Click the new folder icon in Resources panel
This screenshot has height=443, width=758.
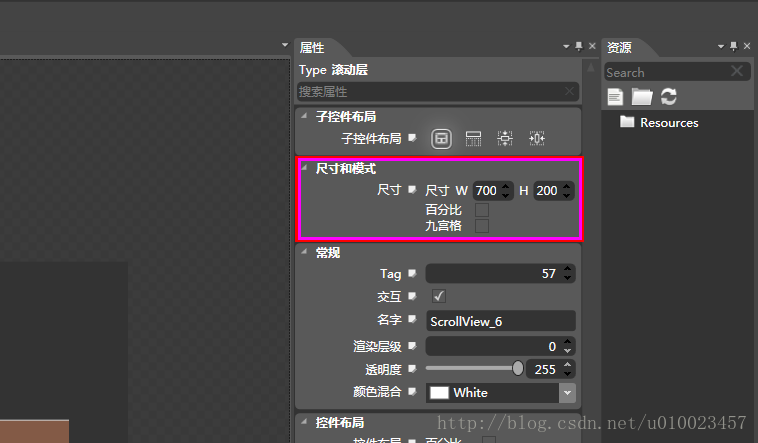[x=642, y=97]
